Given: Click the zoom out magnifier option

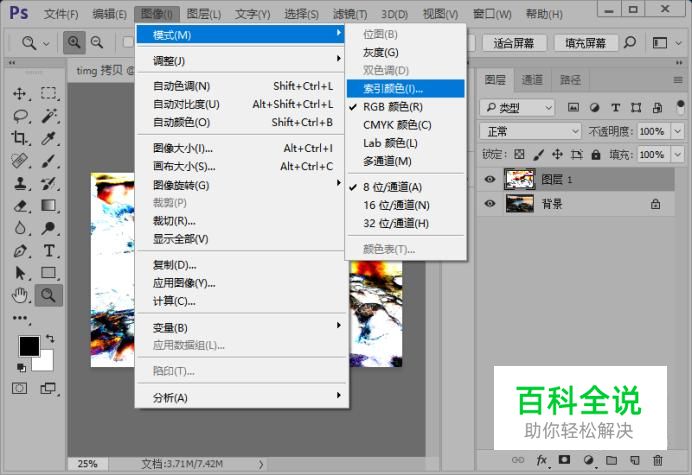Looking at the screenshot, I should pyautogui.click(x=97, y=42).
